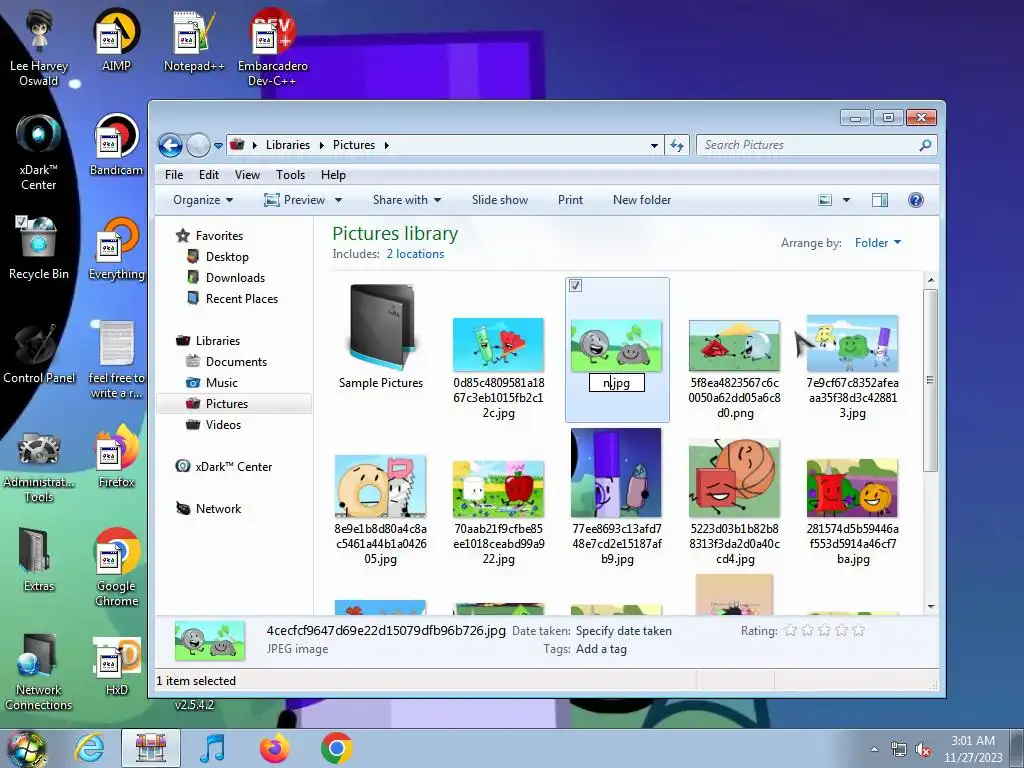Screen dimensions: 1024x768
Task: Set rating to three stars
Action: 824,630
